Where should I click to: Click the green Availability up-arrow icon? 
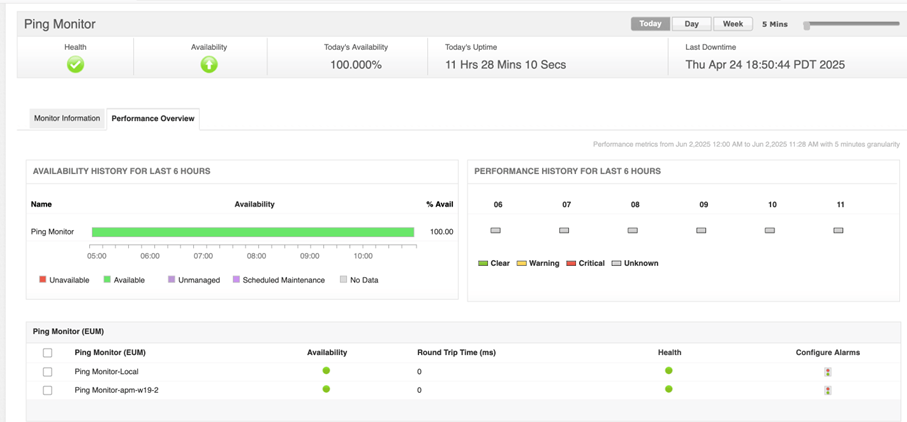click(209, 64)
